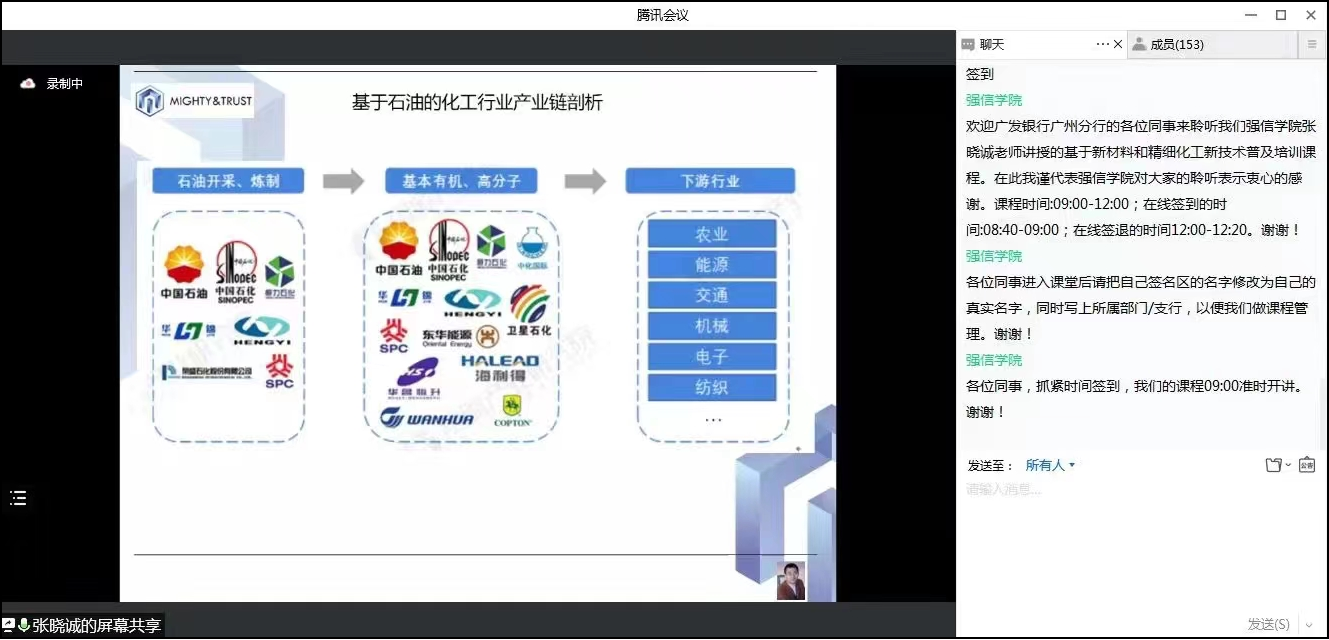The width and height of the screenshot is (1329, 640).
Task: Click the 石油开采、炼制 header box
Action: 228,181
